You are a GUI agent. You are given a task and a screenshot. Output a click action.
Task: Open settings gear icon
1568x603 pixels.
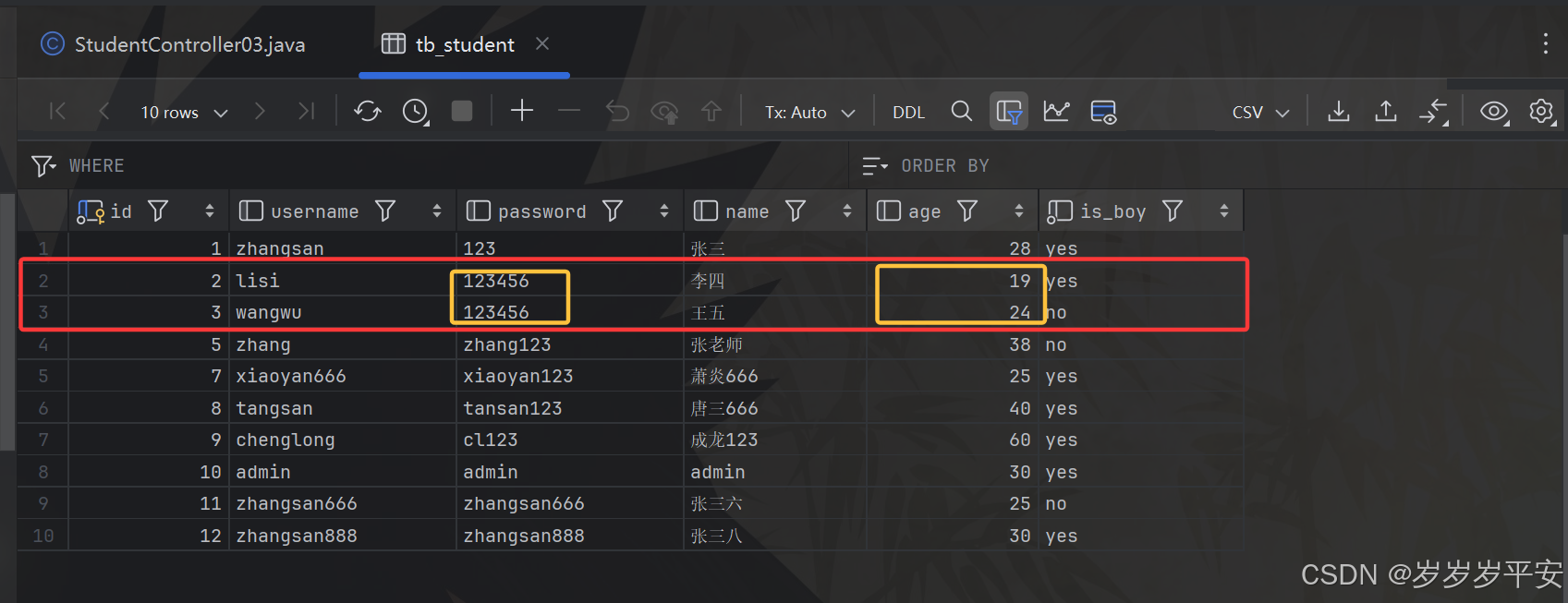coord(1541,112)
